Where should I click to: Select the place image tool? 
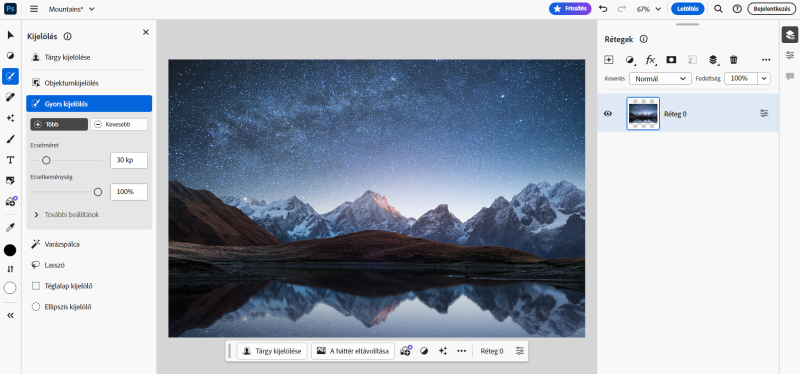point(10,181)
